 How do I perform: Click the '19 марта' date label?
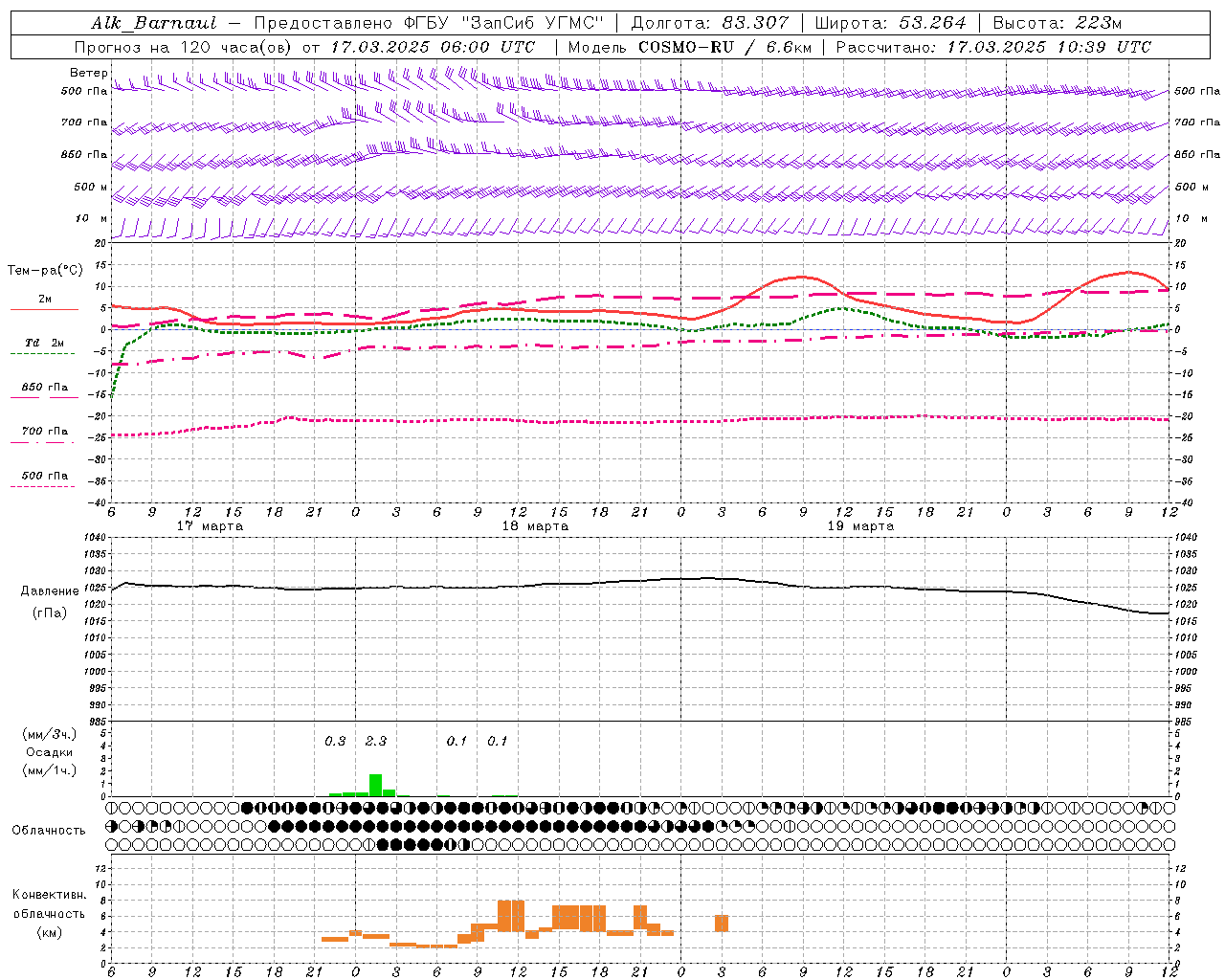(x=860, y=526)
